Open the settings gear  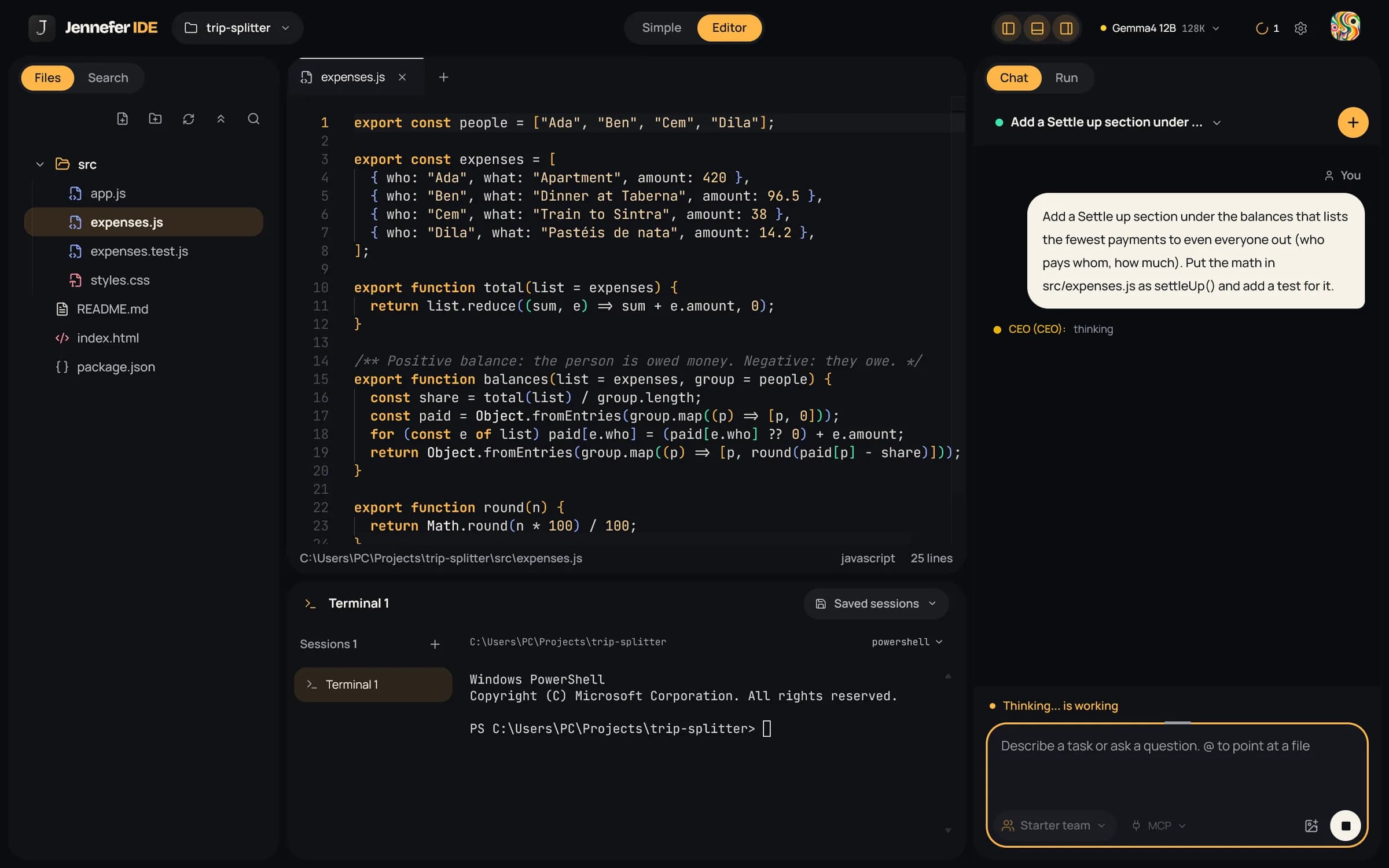tap(1300, 28)
